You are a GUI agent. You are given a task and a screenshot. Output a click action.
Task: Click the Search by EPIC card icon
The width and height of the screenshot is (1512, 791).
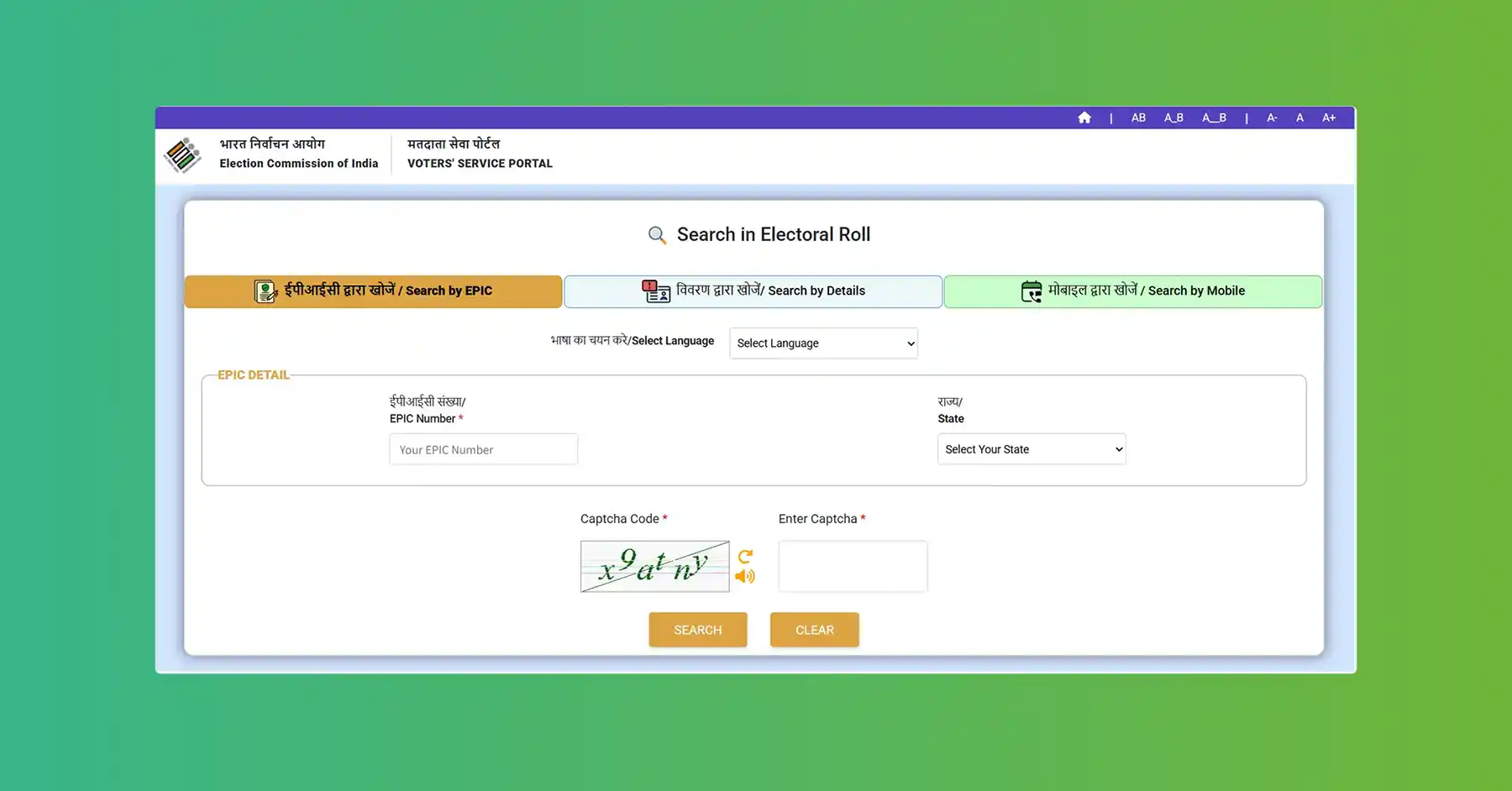coord(265,291)
